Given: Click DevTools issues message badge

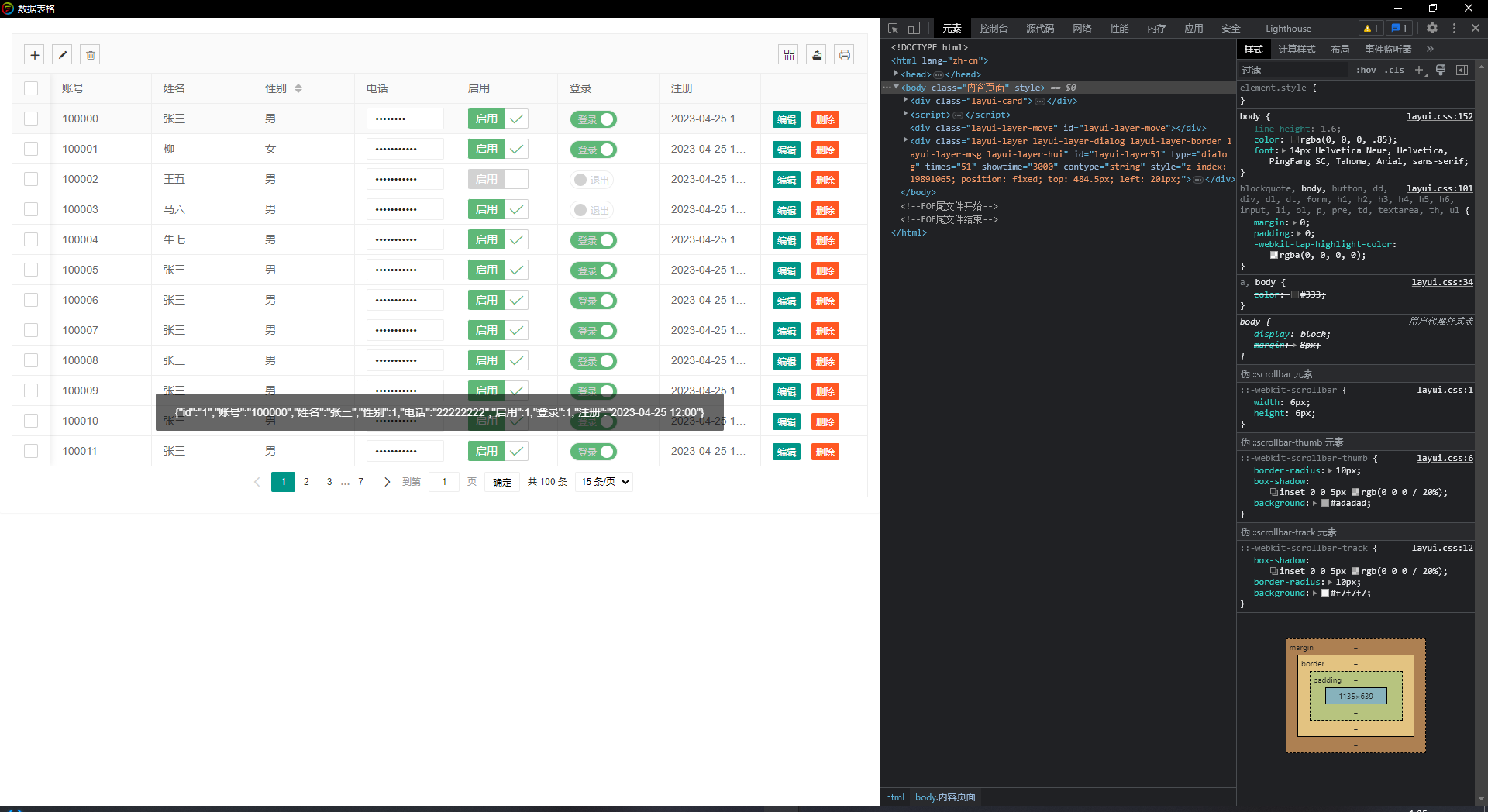Looking at the screenshot, I should [x=1399, y=28].
